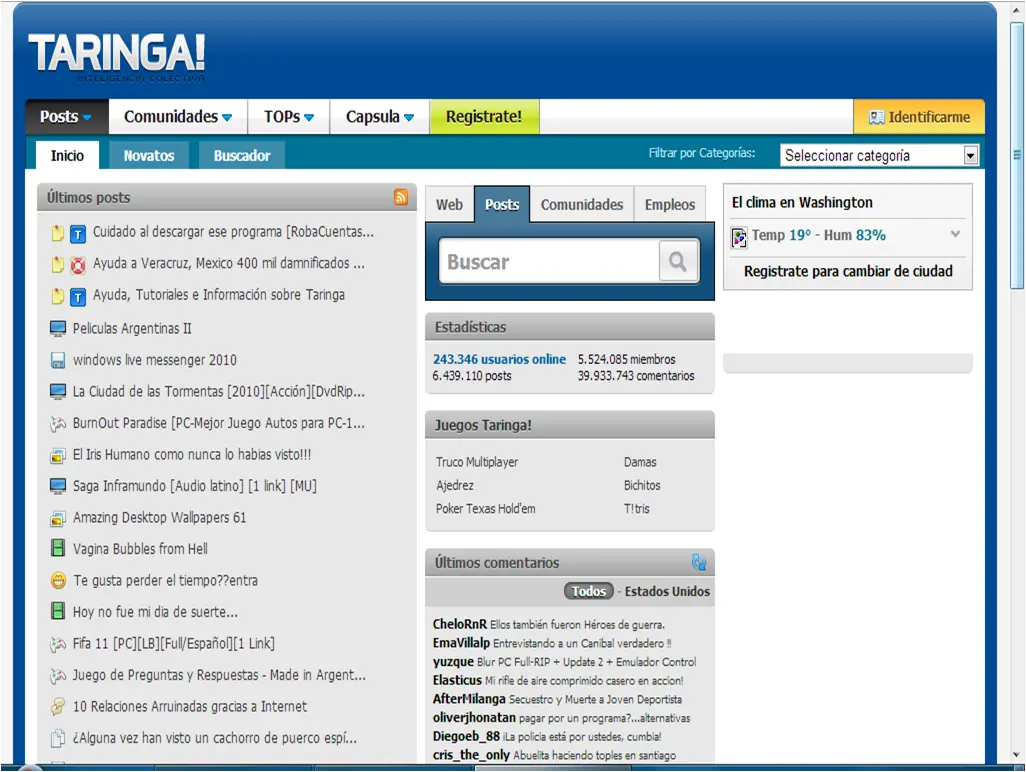Select the Todos comments filter

(x=589, y=591)
